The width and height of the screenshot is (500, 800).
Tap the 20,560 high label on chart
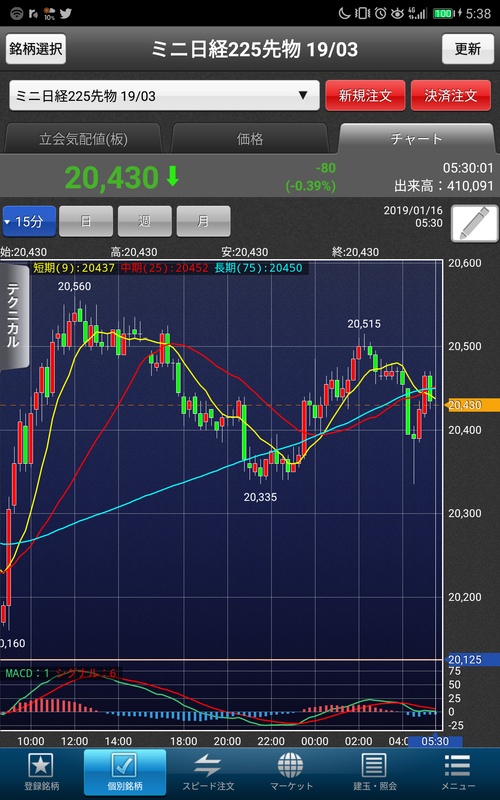click(x=74, y=287)
